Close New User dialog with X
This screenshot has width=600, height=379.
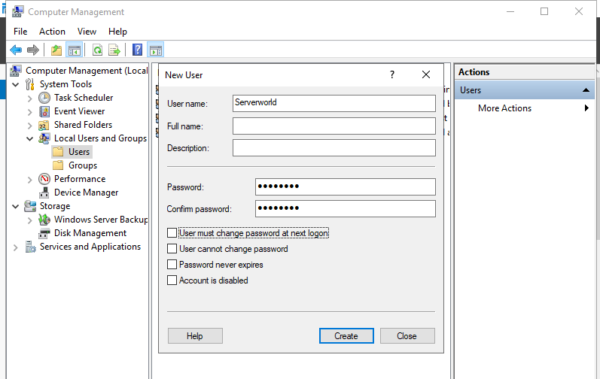pos(426,75)
